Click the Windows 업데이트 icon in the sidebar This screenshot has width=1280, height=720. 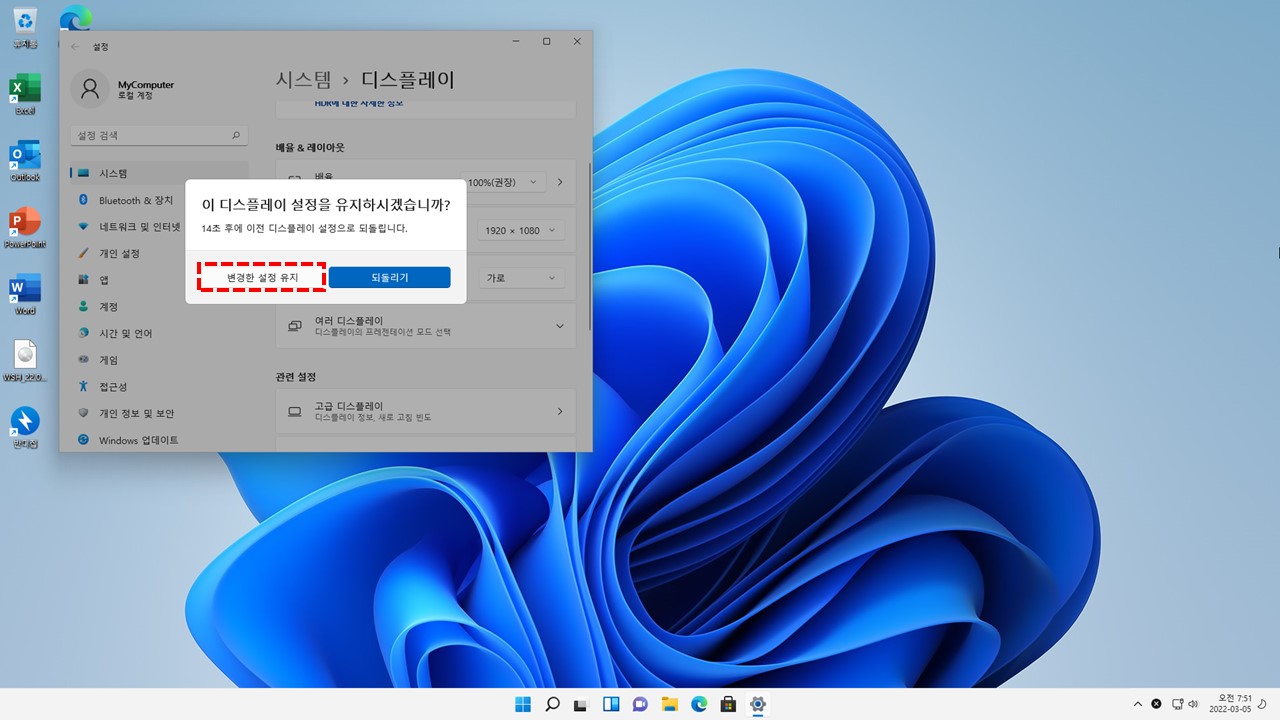click(84, 440)
